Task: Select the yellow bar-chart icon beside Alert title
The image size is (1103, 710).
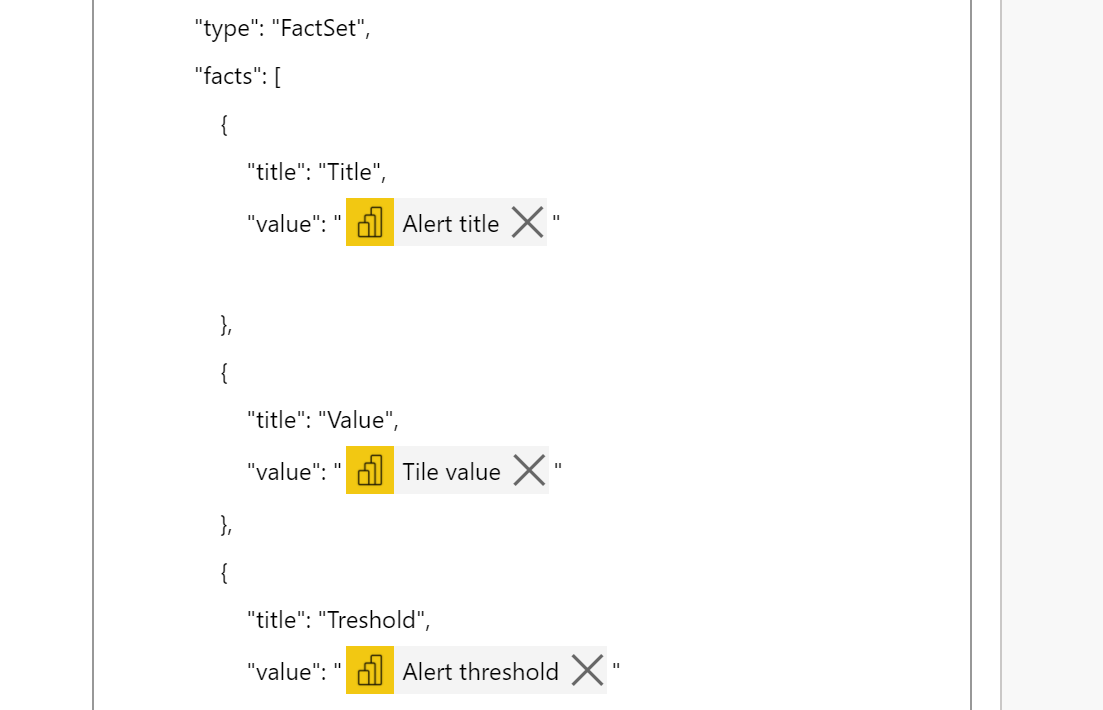Action: pos(370,223)
